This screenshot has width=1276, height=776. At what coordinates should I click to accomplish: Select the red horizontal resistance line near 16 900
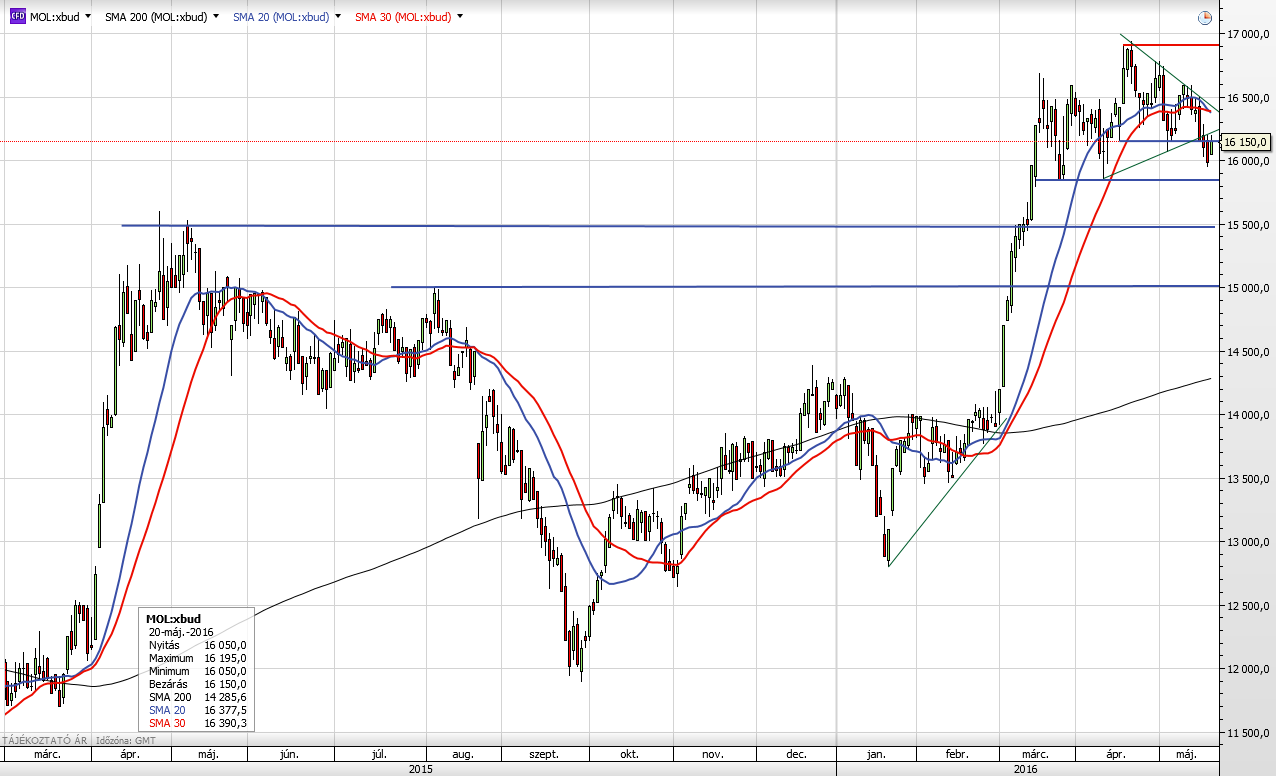(1172, 45)
